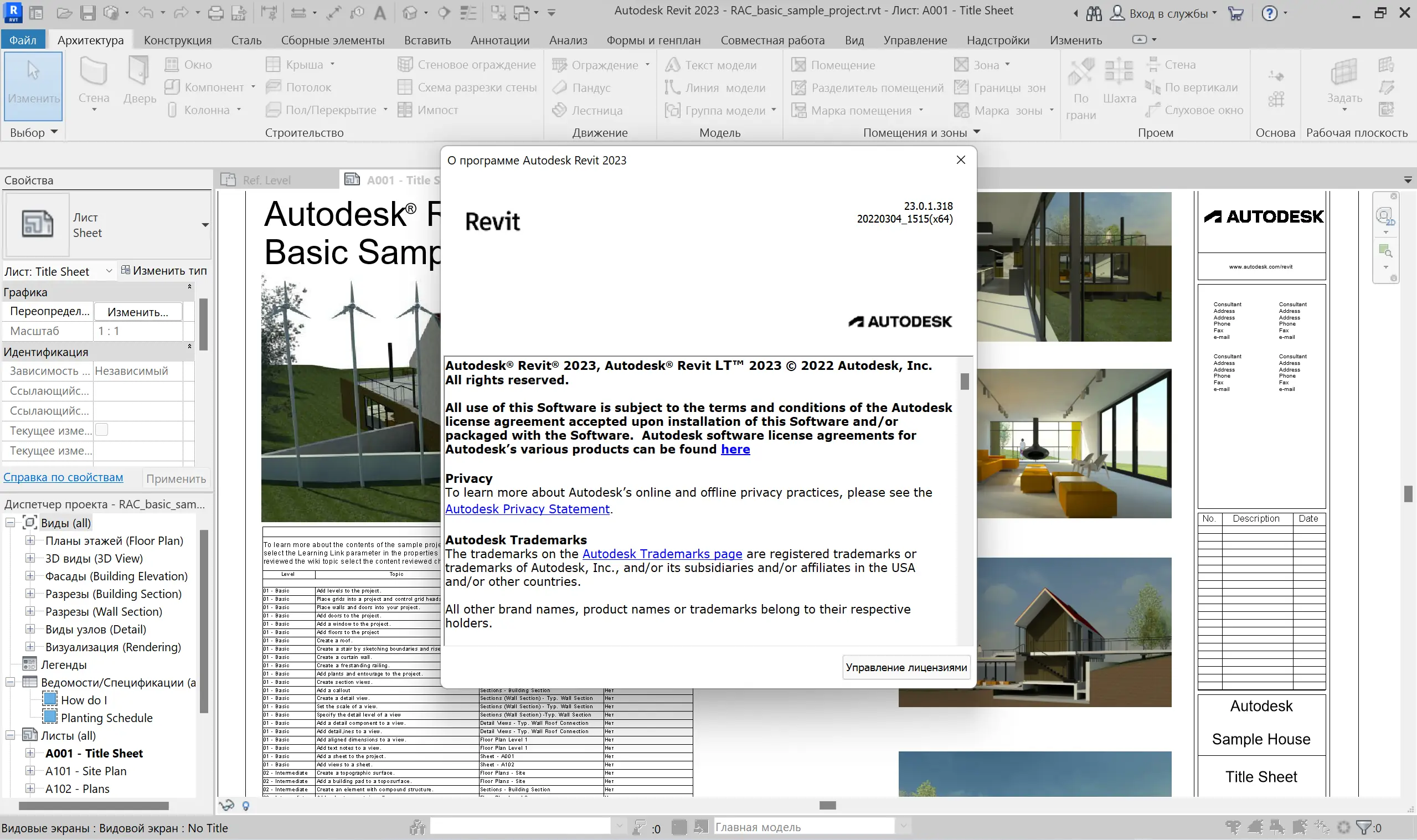
Task: Click the Print icon in quick access toolbar
Action: pyautogui.click(x=215, y=12)
